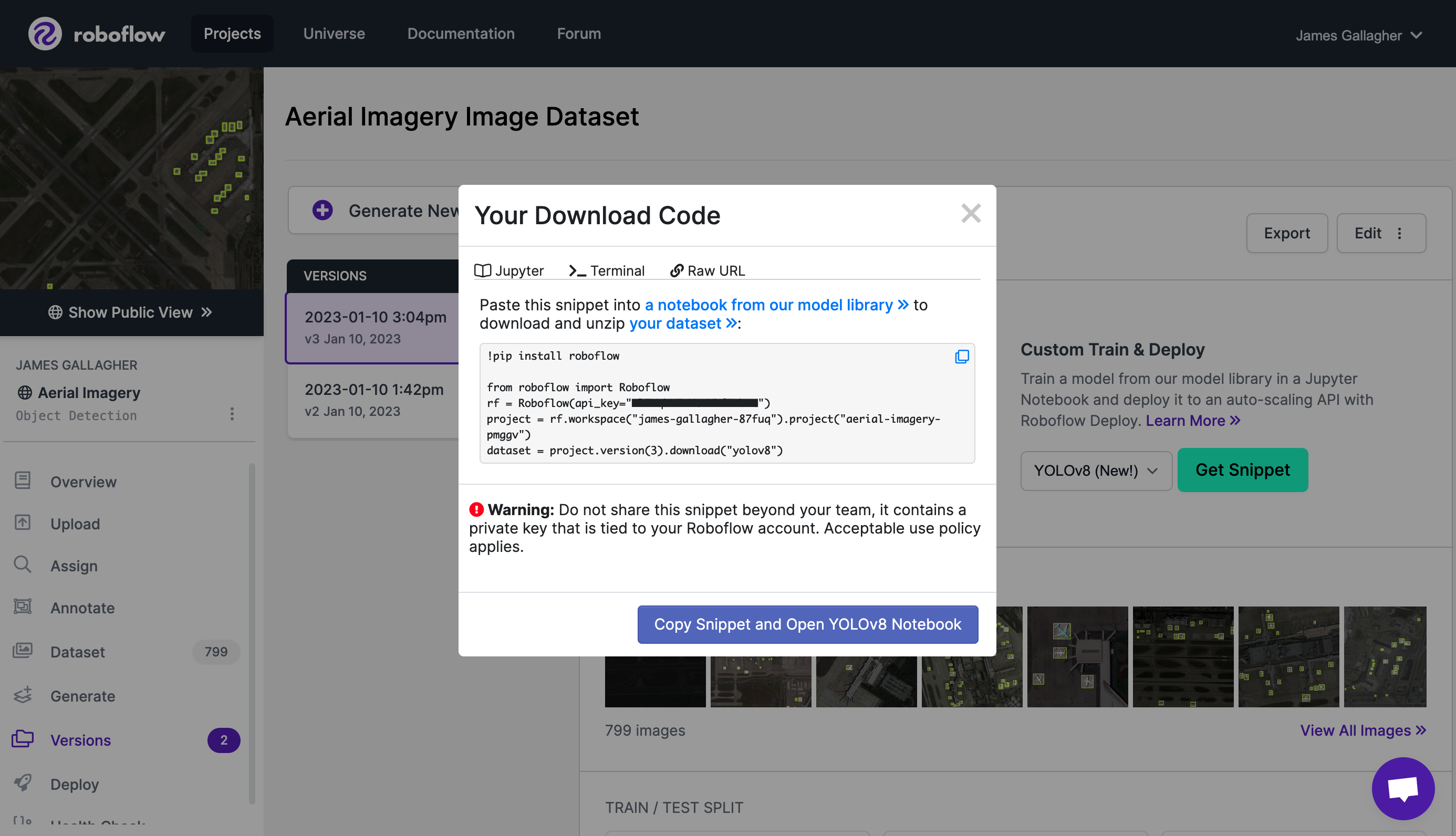Click the Generate sidebar icon

pos(24,695)
